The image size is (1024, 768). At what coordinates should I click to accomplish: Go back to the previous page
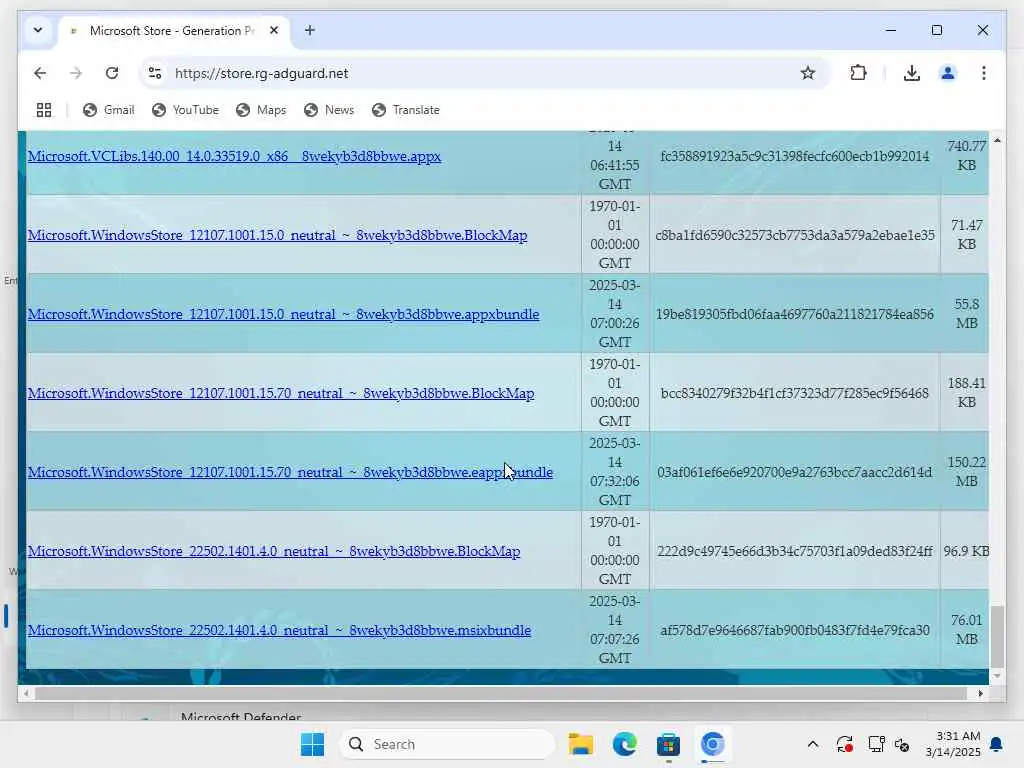40,73
